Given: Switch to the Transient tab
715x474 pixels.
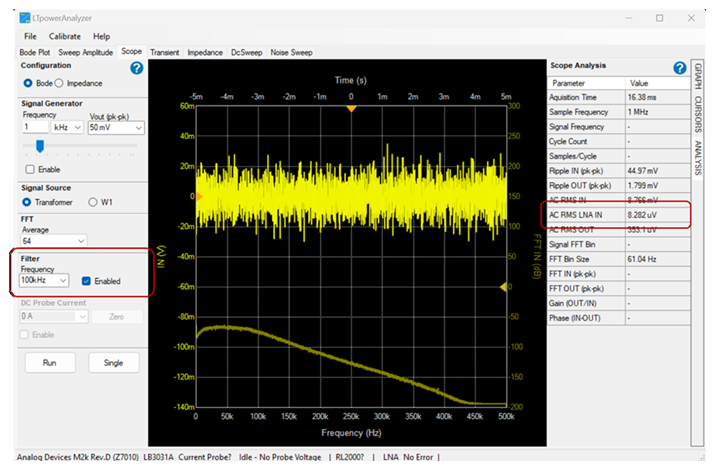Looking at the screenshot, I should coord(165,52).
